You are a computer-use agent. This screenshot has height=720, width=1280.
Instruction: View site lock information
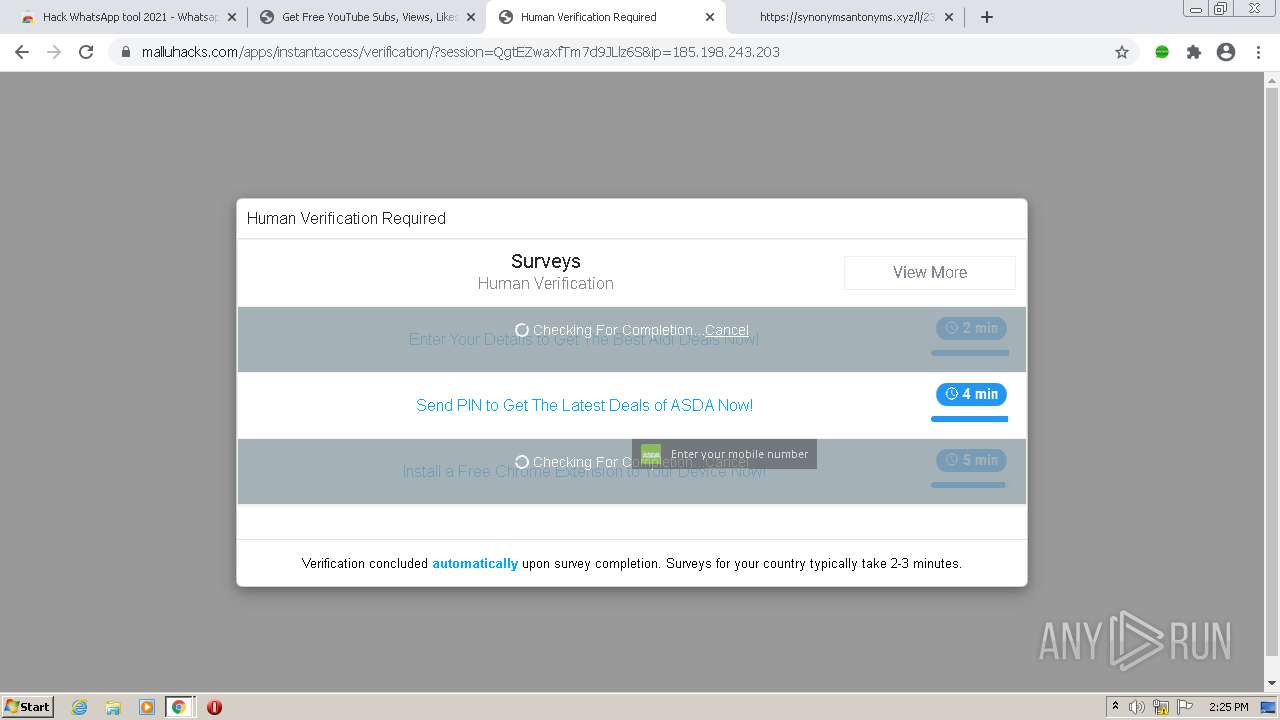click(126, 52)
